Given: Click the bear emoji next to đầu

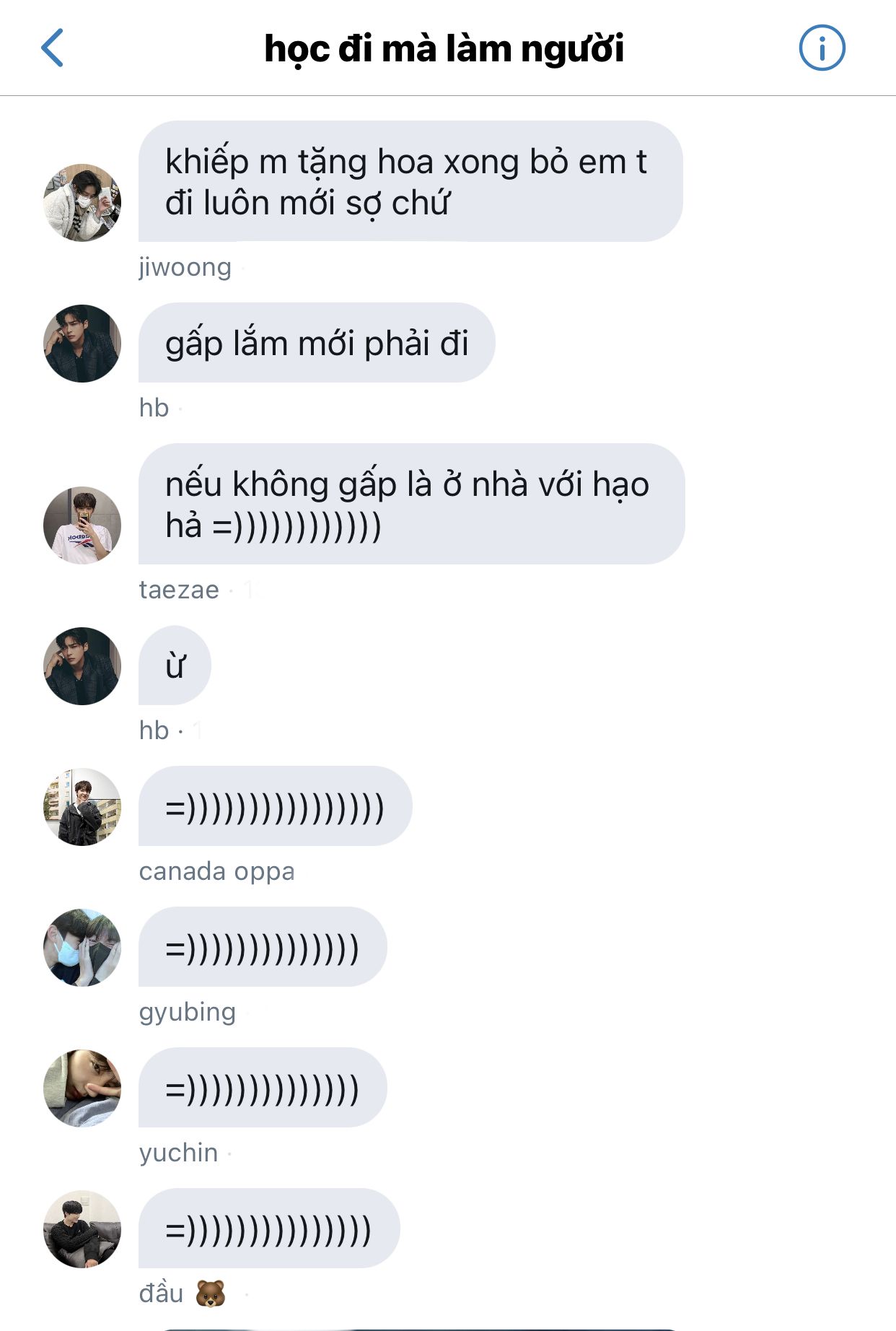Looking at the screenshot, I should tap(211, 1293).
